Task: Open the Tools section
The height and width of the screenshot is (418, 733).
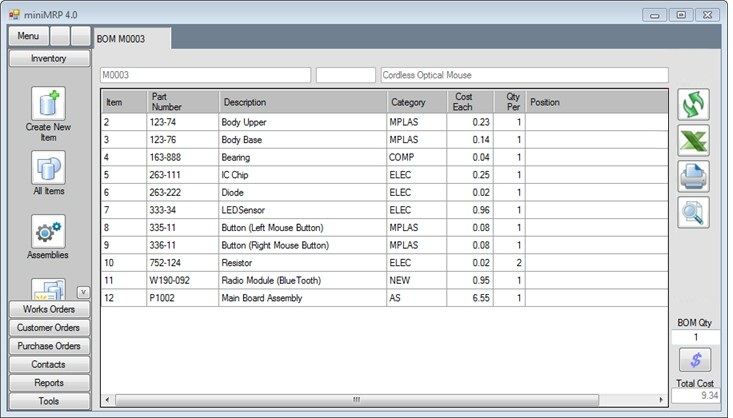Action: click(x=48, y=401)
